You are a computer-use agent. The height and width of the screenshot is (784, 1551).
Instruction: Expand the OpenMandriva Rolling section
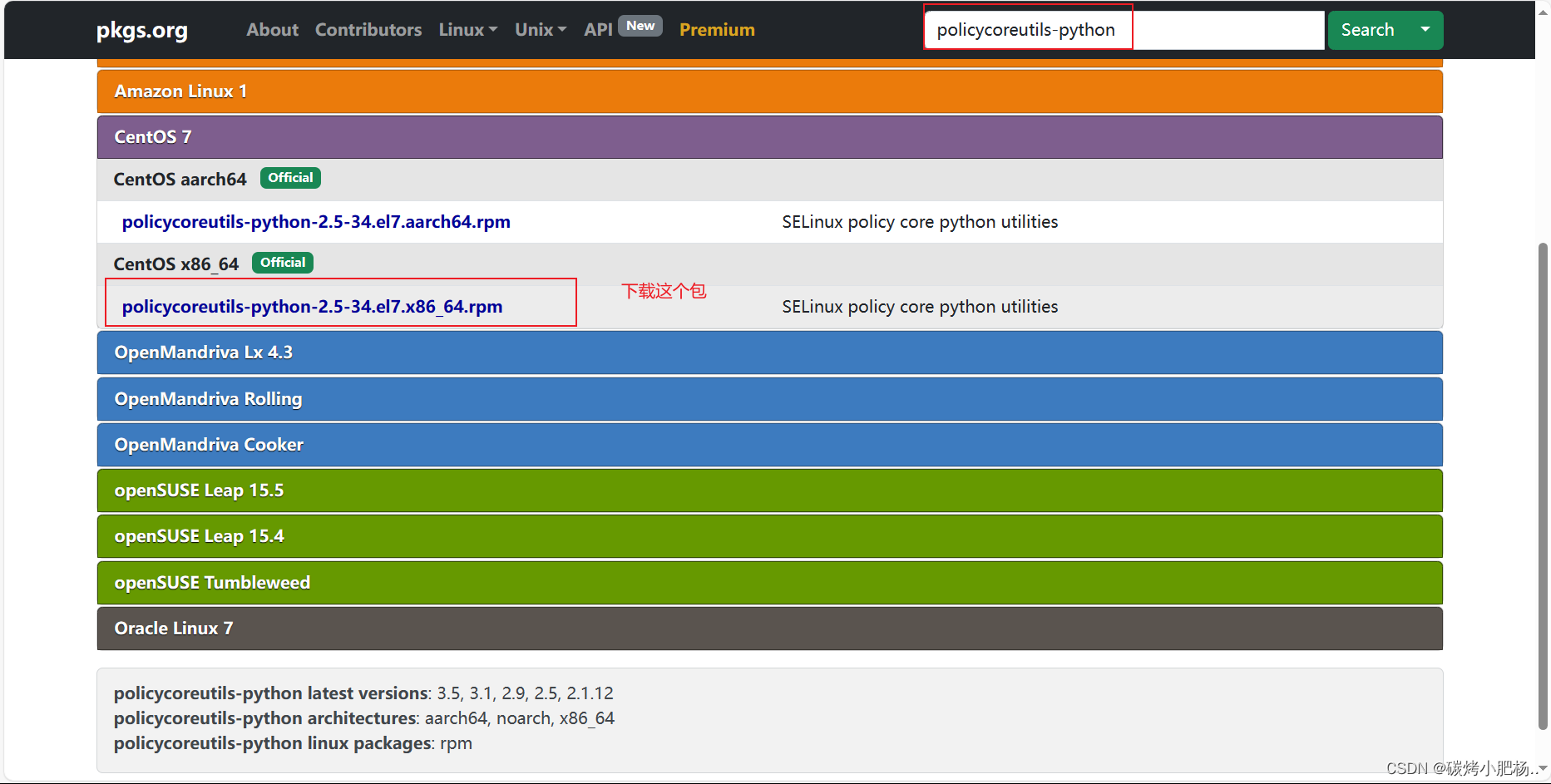click(x=770, y=399)
